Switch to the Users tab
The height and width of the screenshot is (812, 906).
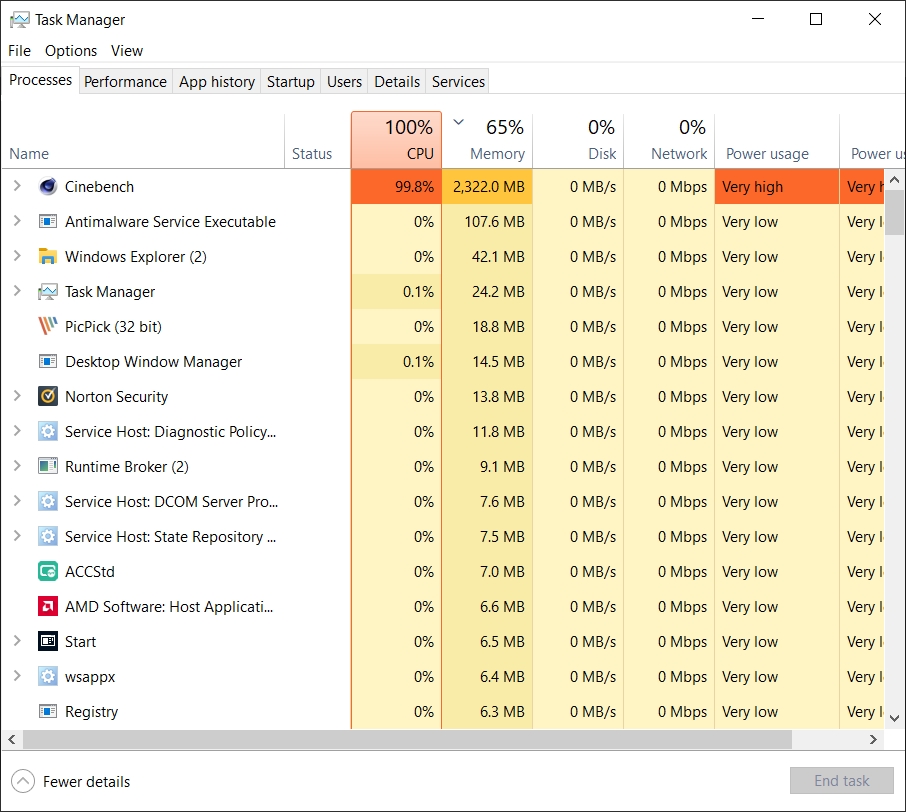click(x=344, y=81)
